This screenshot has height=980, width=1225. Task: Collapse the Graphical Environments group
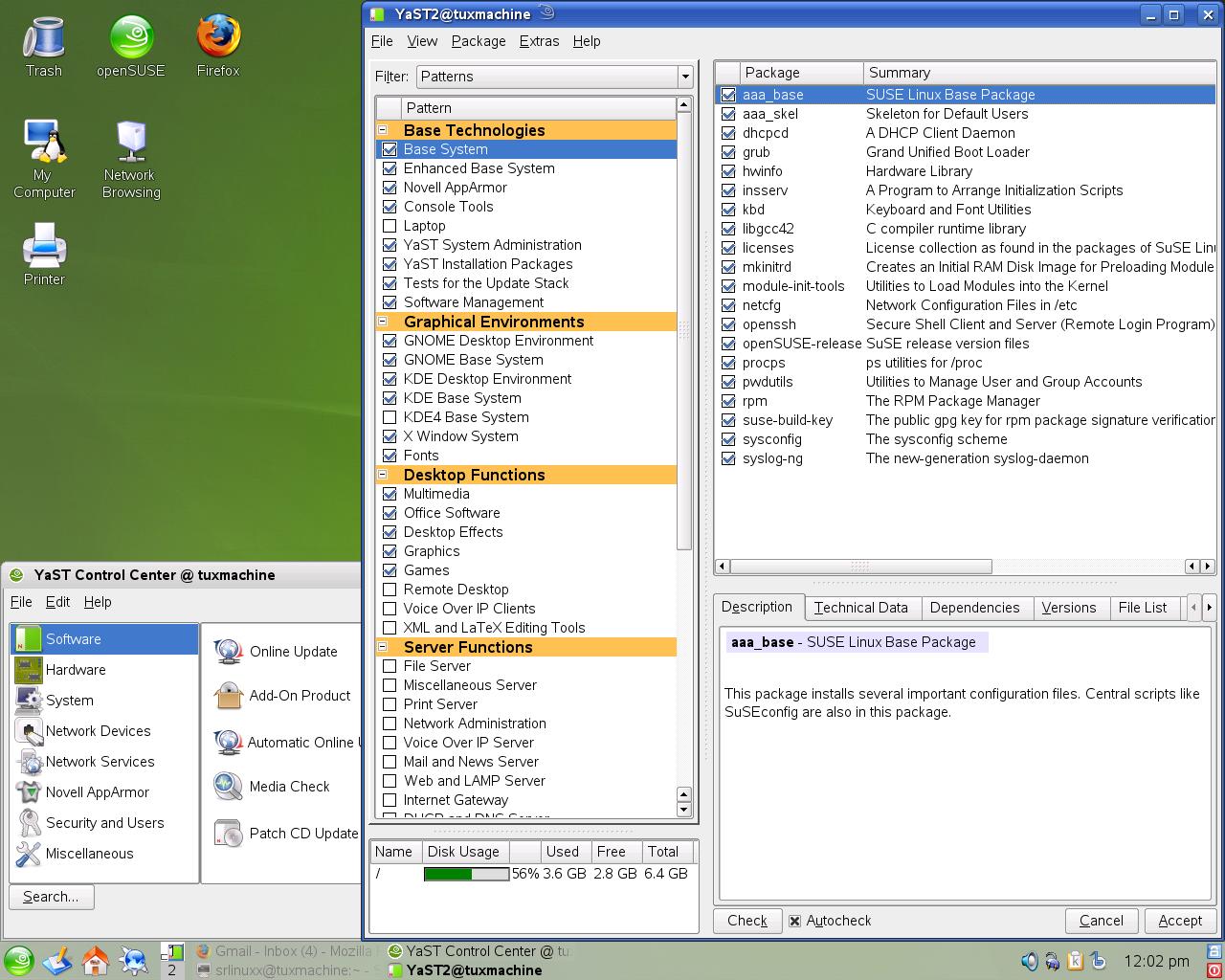tap(383, 322)
